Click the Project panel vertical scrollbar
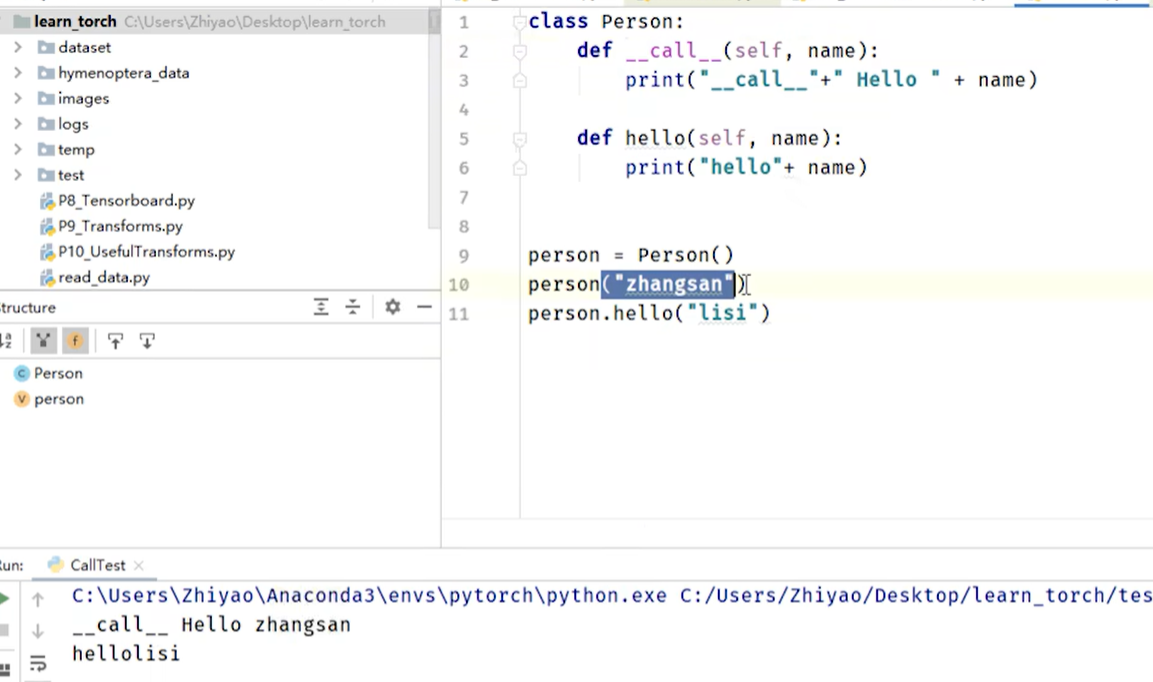 [x=434, y=120]
